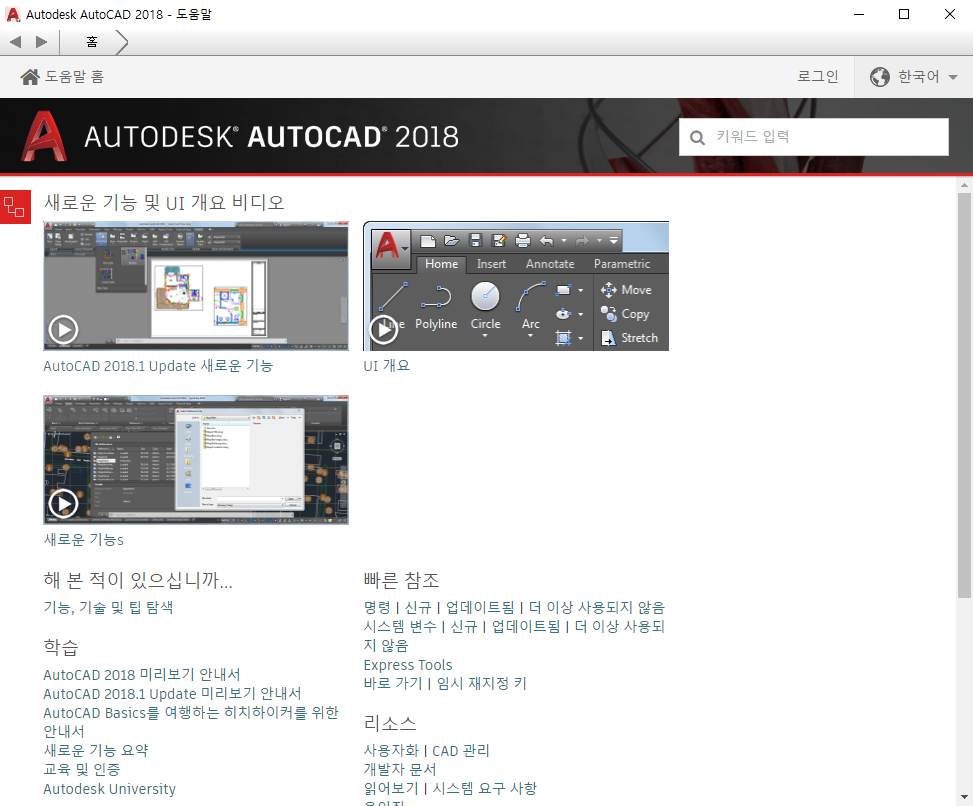The height and width of the screenshot is (806, 973).
Task: Click the globe language icon
Action: point(879,77)
